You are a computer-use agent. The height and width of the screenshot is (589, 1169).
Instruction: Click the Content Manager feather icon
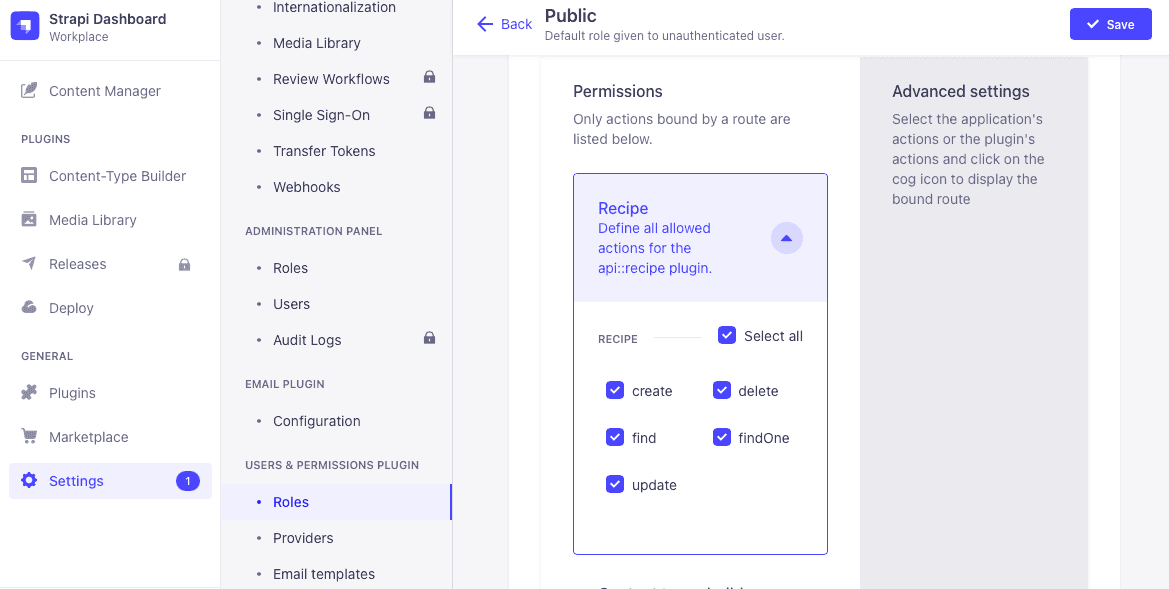click(x=29, y=91)
